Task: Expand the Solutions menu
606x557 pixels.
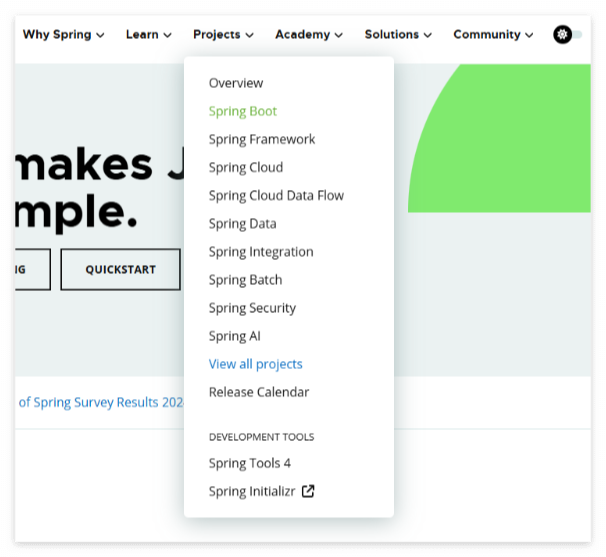Action: tap(398, 34)
